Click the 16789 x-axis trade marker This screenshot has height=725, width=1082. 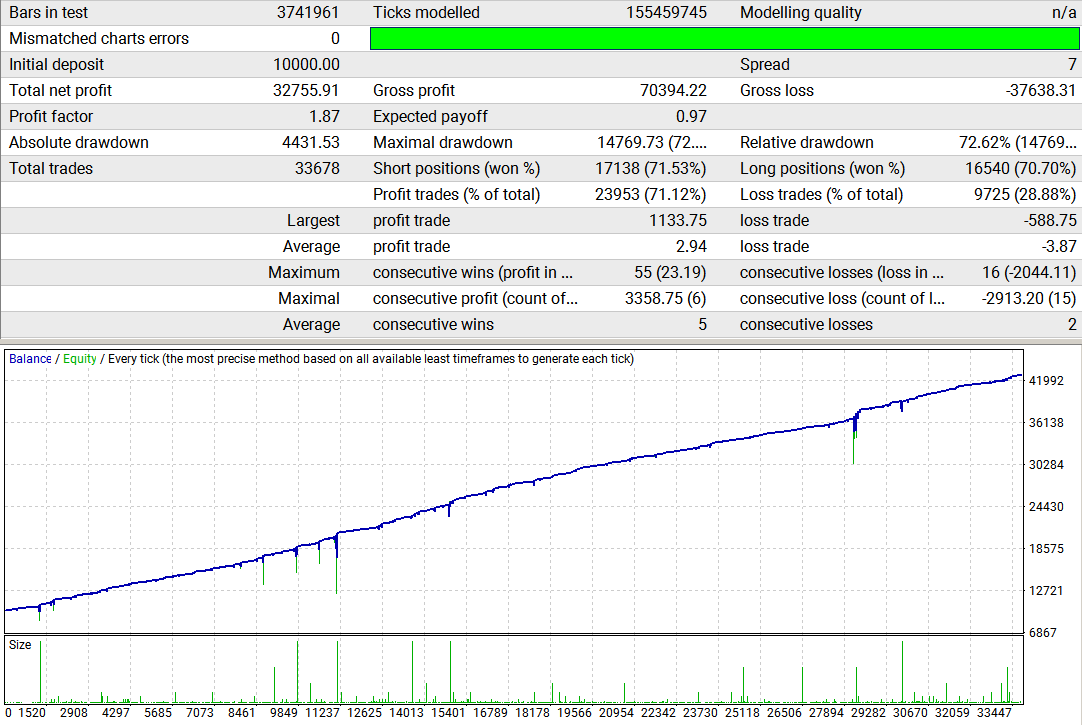pos(490,713)
